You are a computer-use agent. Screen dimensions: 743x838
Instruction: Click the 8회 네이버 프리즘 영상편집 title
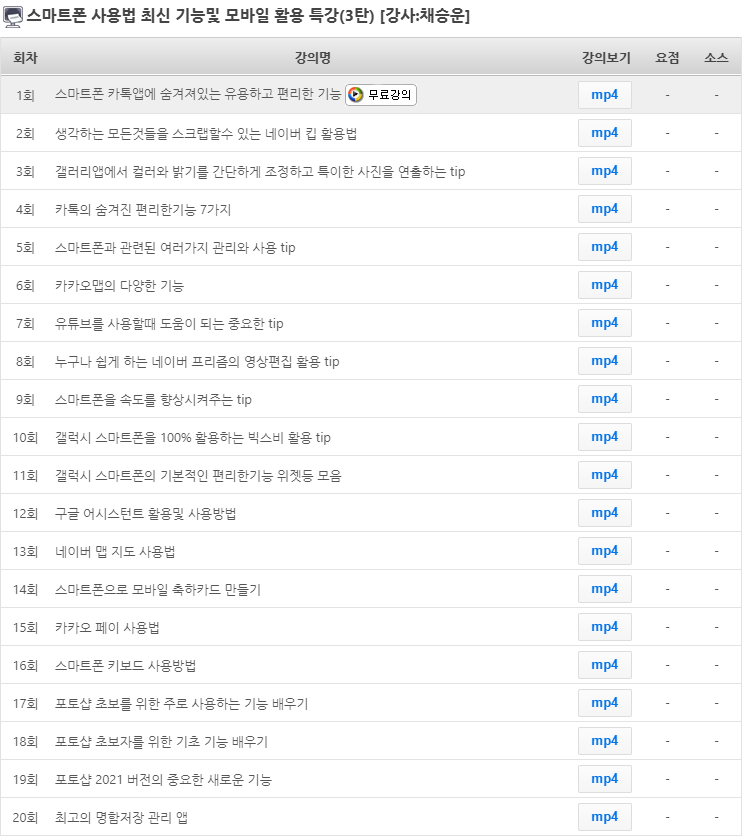coord(197,361)
